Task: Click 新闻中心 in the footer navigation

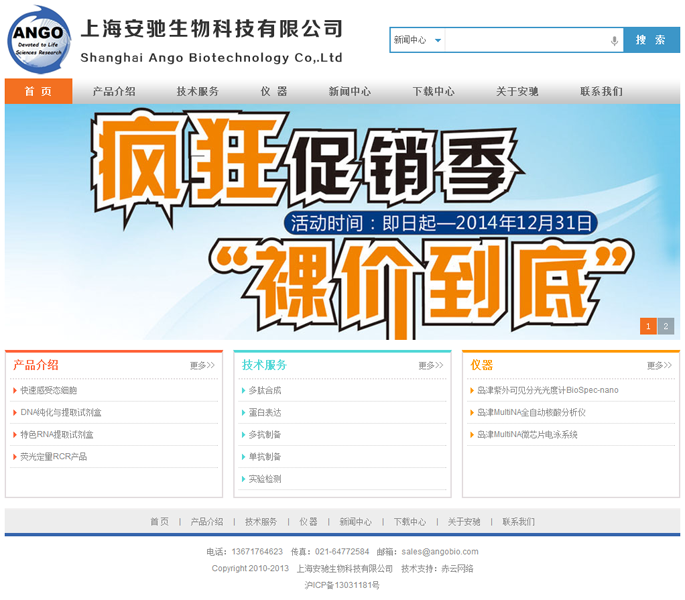Action: coord(356,521)
